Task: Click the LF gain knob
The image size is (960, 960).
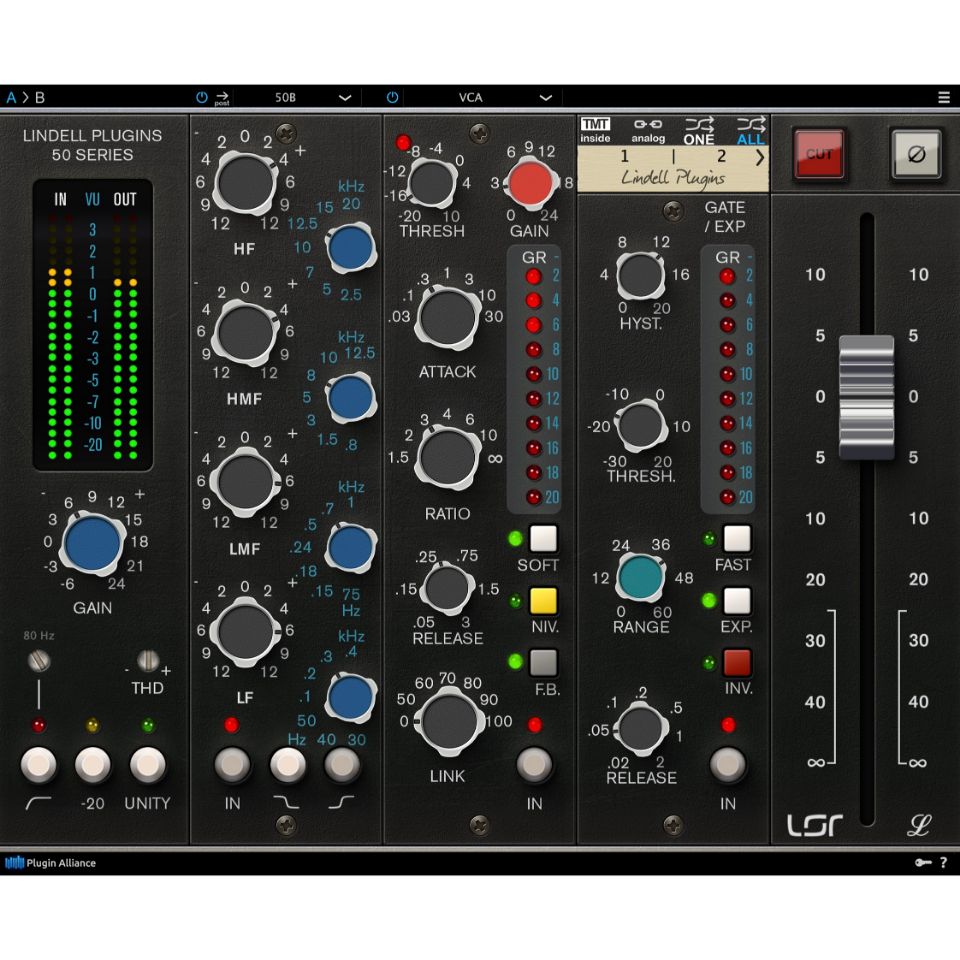Action: pyautogui.click(x=245, y=631)
